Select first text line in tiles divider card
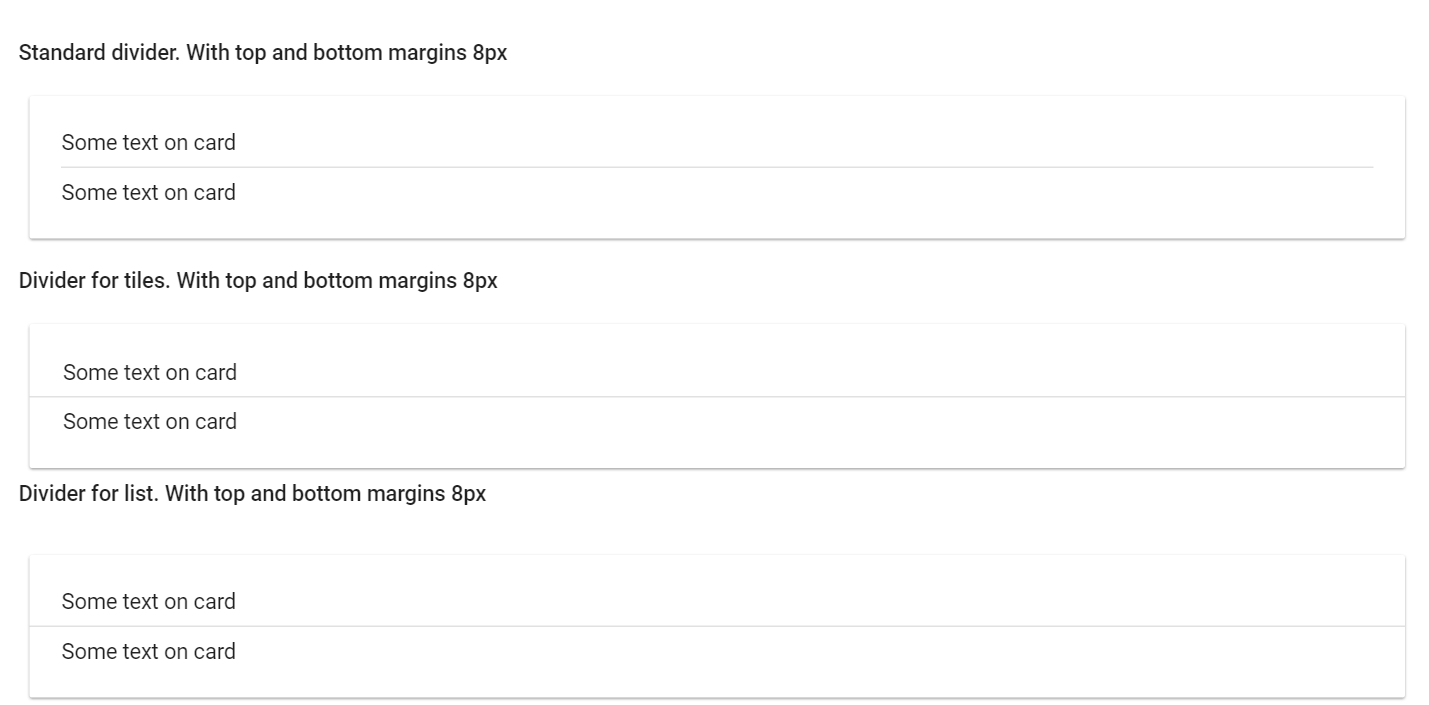The image size is (1429, 705). point(150,373)
